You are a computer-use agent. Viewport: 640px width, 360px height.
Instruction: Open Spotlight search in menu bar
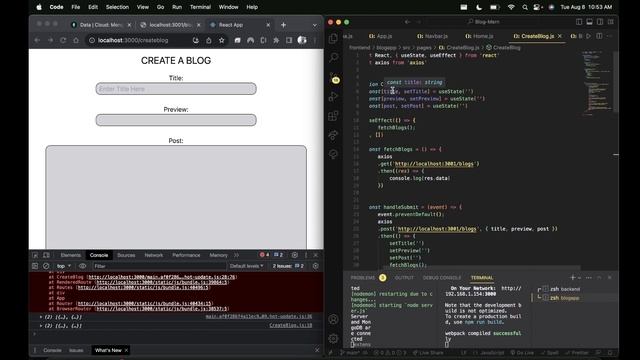point(524,7)
